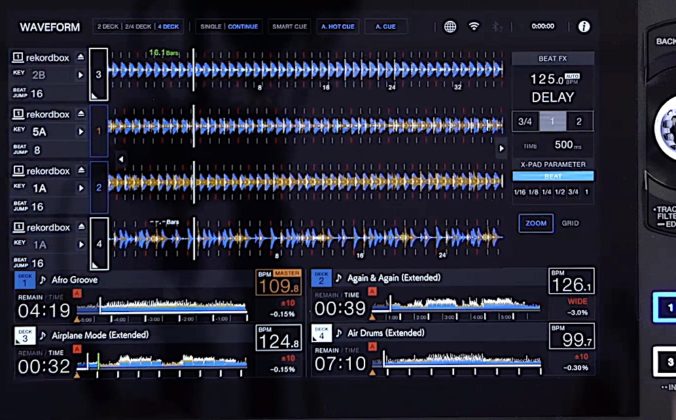Click the left scroll arrow below the deck 1 waveform
676x420 pixels.
click(121, 159)
